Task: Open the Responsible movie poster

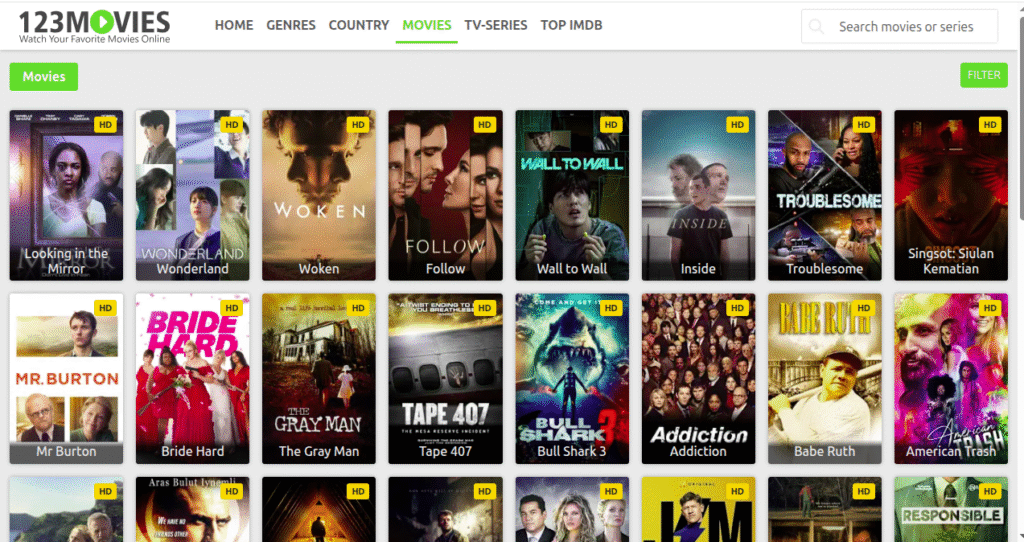Action: 951,509
